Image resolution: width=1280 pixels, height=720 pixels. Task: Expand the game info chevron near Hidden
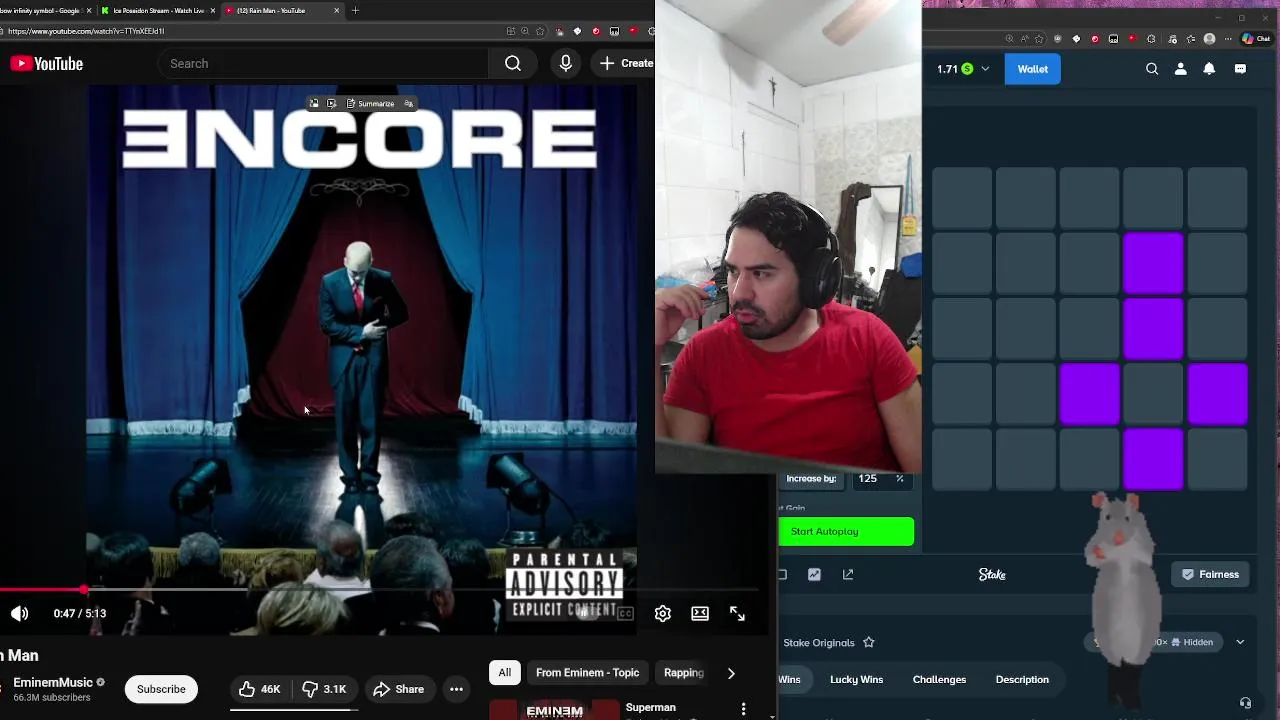point(1240,642)
